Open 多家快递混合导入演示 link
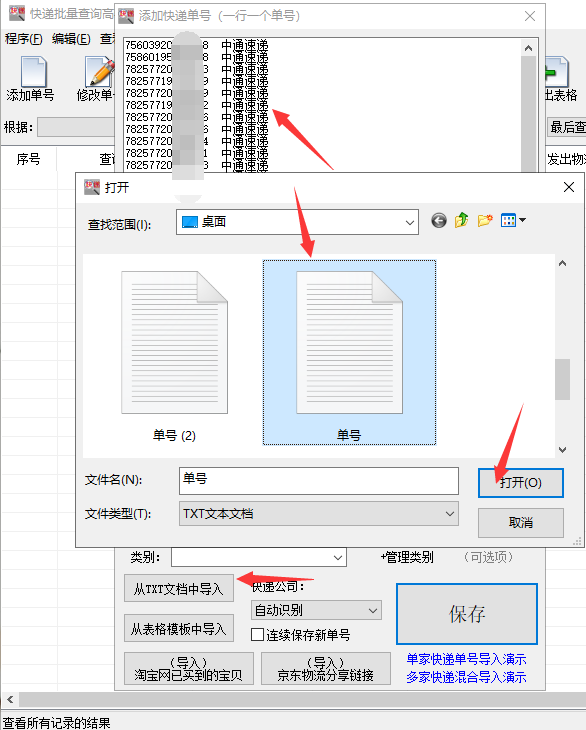The width and height of the screenshot is (586, 730). click(x=466, y=677)
